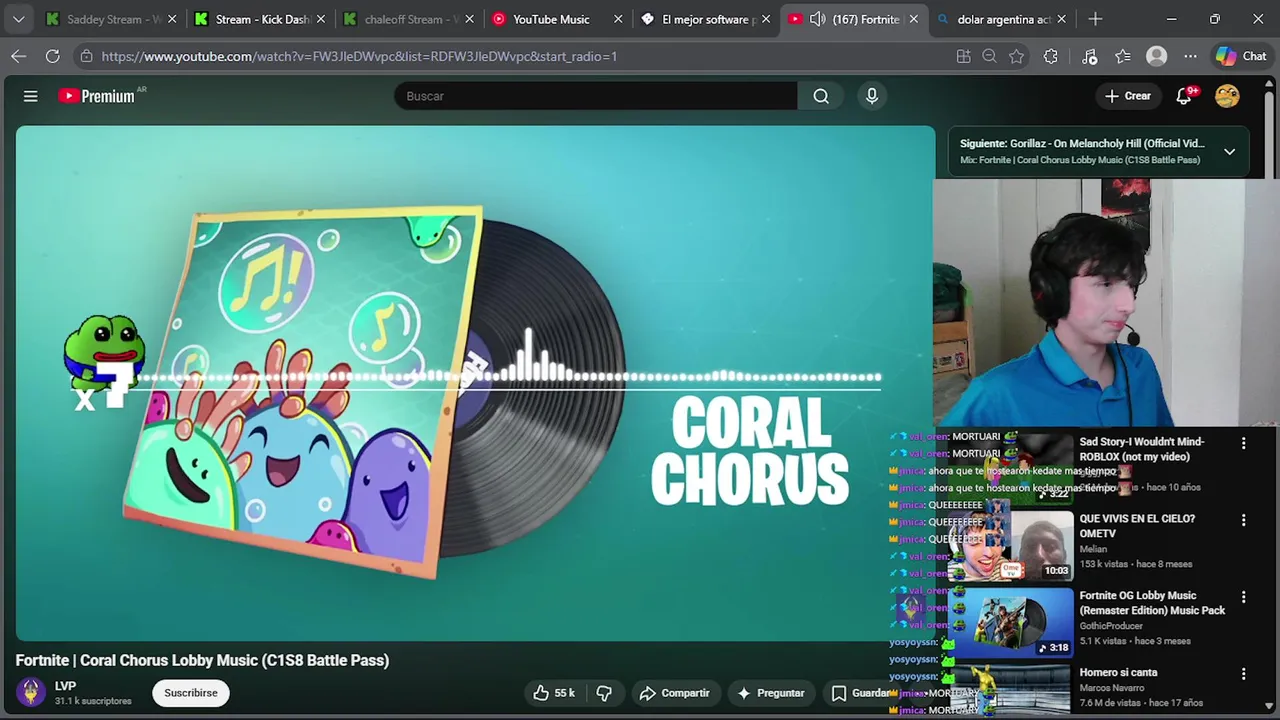Open the 3:18 Fortnite OG Lobby thumbnail
Screen dimensions: 1280x720
1011,622
